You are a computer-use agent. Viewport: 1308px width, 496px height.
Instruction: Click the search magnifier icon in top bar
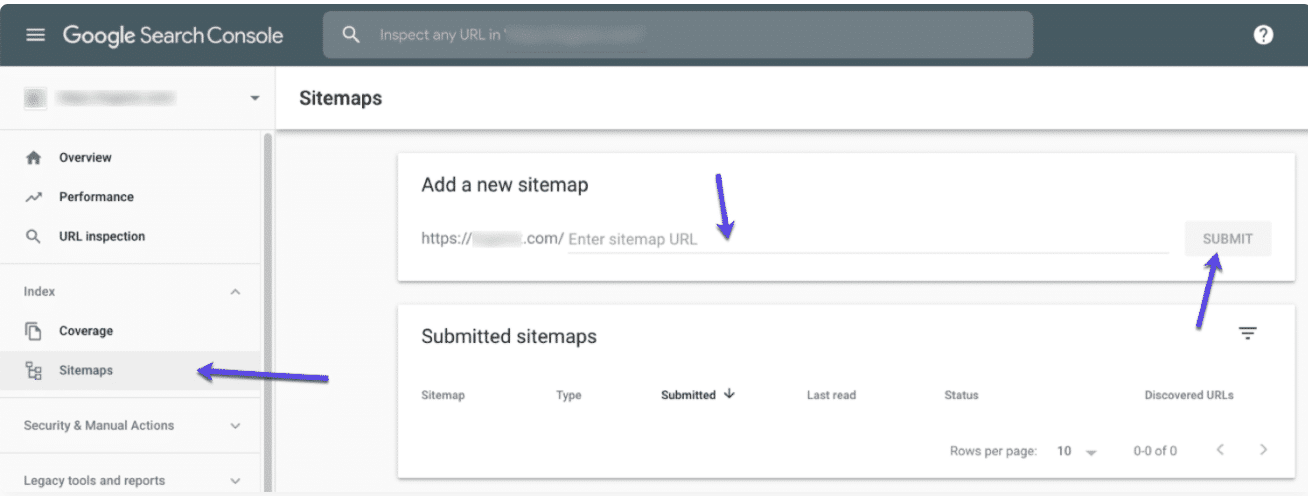click(x=350, y=35)
